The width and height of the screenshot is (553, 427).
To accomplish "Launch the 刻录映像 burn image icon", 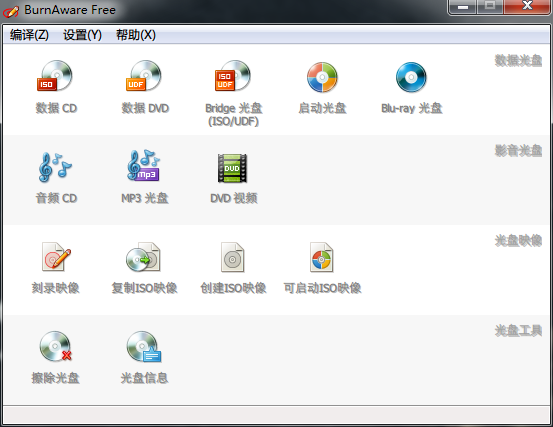I will pos(56,257).
